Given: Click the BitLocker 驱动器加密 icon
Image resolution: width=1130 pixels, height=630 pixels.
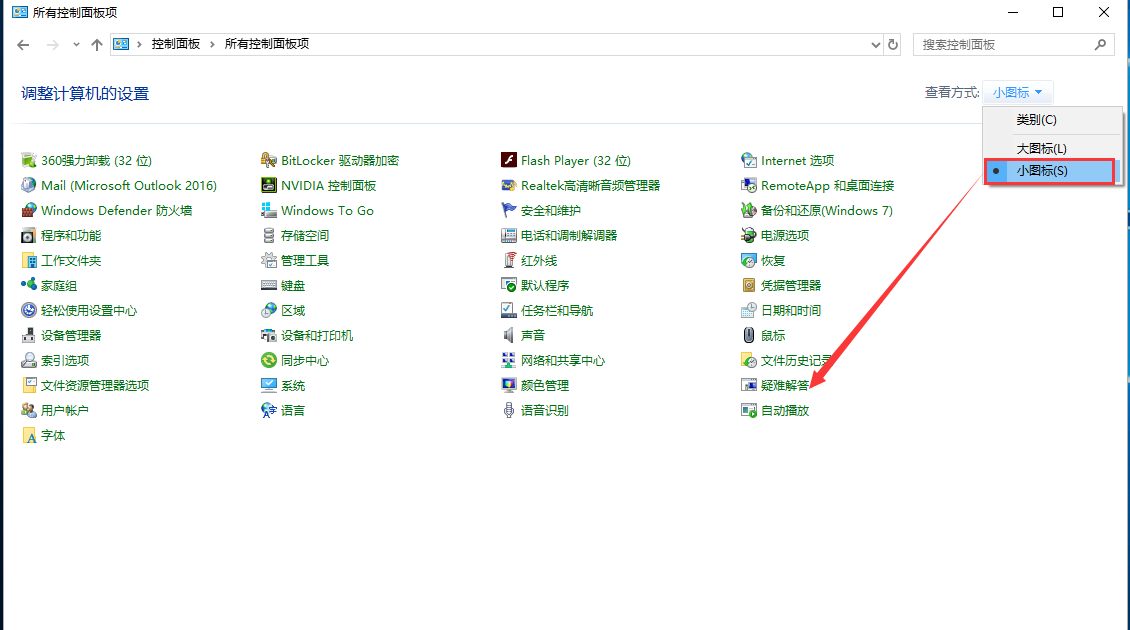Looking at the screenshot, I should (x=269, y=160).
